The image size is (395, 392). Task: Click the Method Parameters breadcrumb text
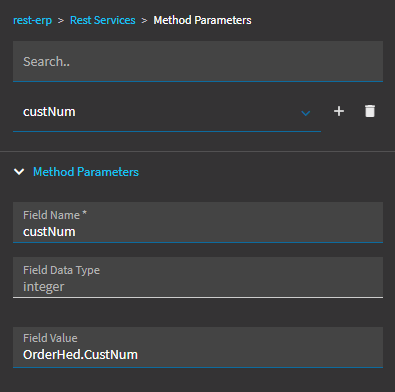click(x=202, y=20)
